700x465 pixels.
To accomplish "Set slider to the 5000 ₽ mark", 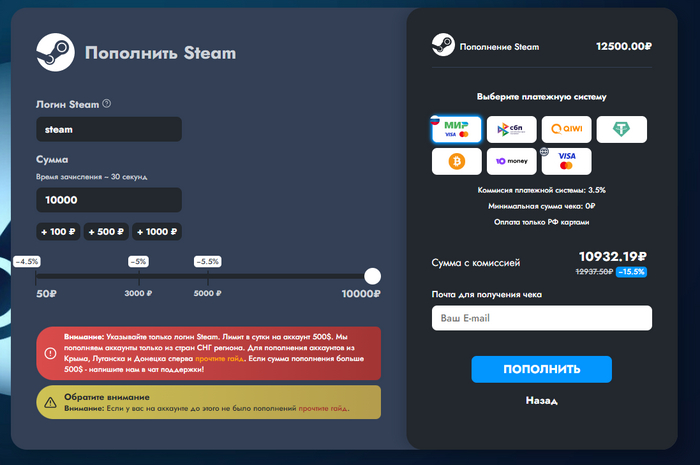I will point(208,277).
